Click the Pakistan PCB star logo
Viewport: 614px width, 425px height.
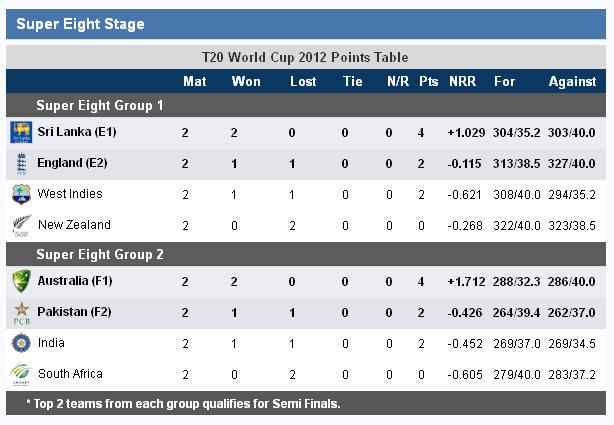[x=22, y=313]
